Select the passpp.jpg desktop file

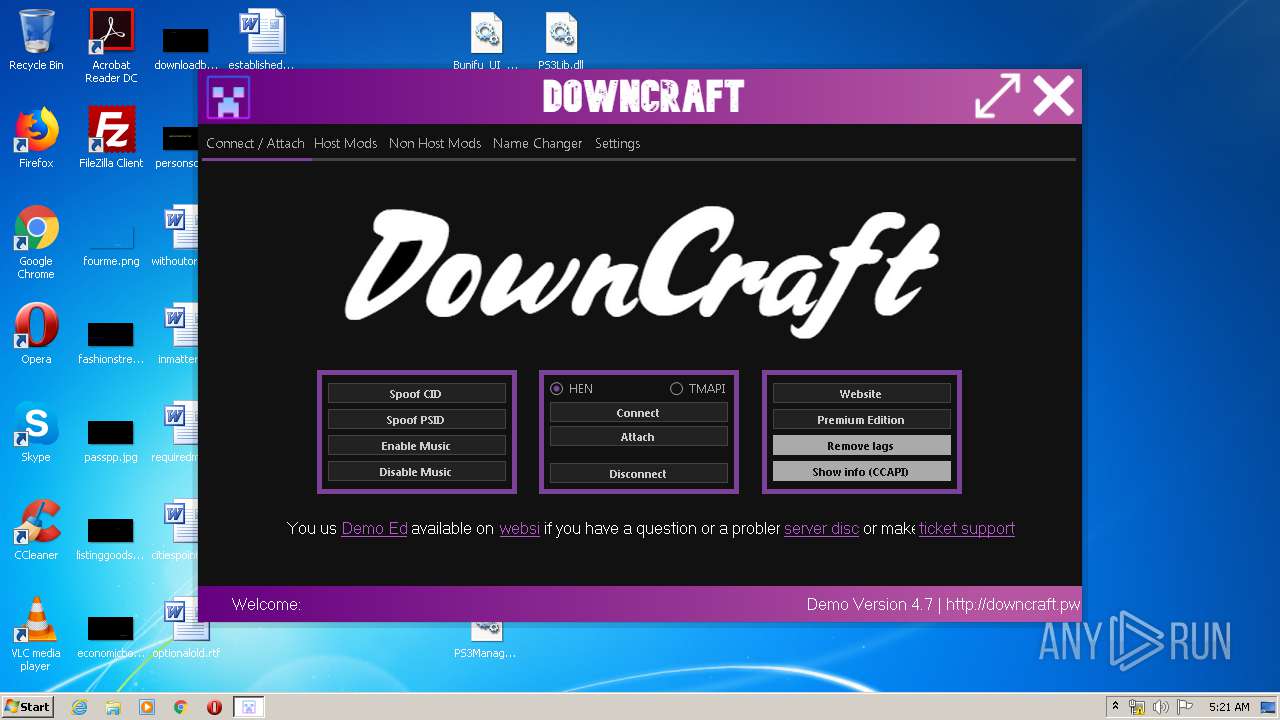point(111,440)
